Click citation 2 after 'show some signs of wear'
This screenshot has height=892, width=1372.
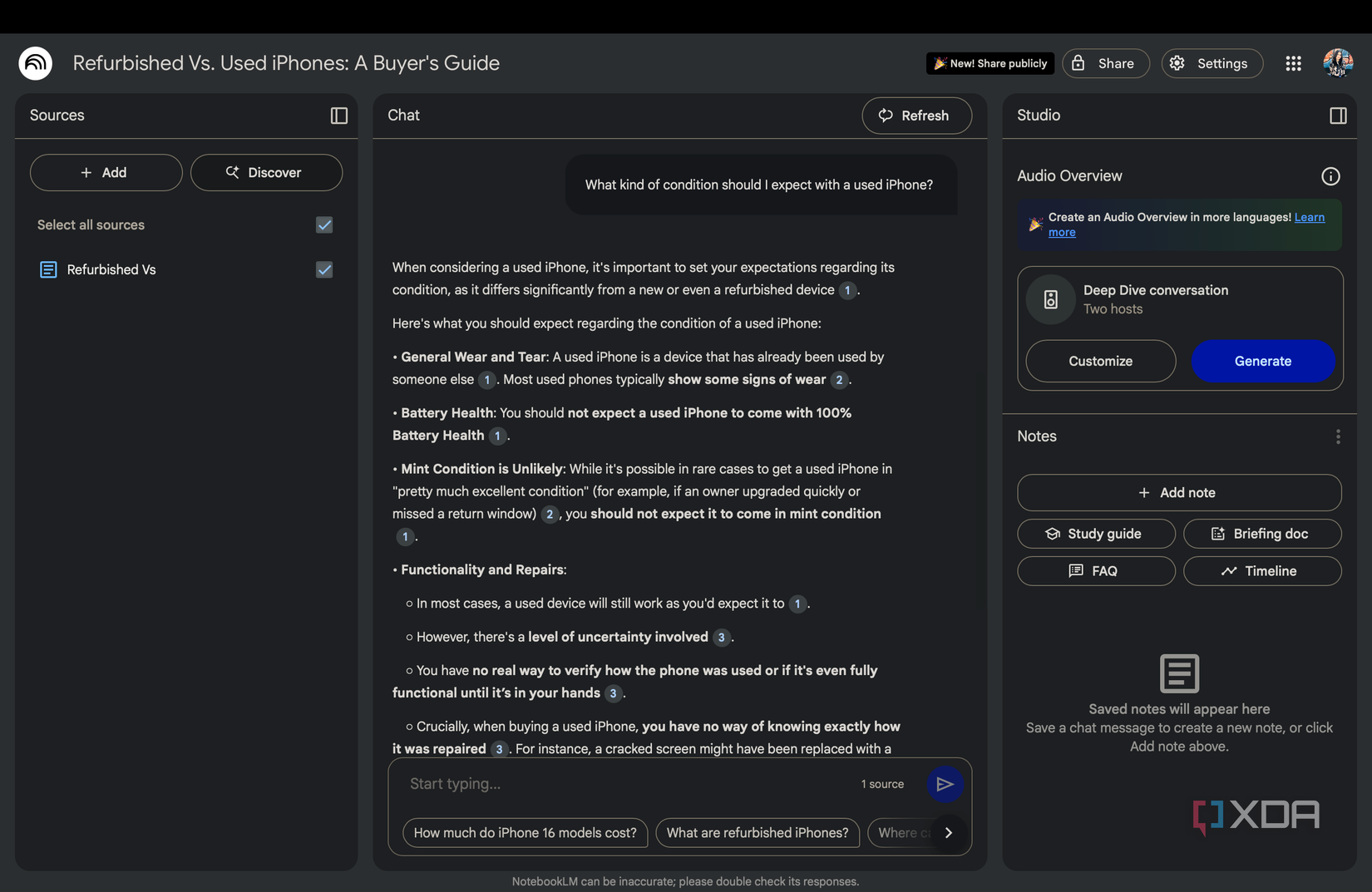[839, 380]
